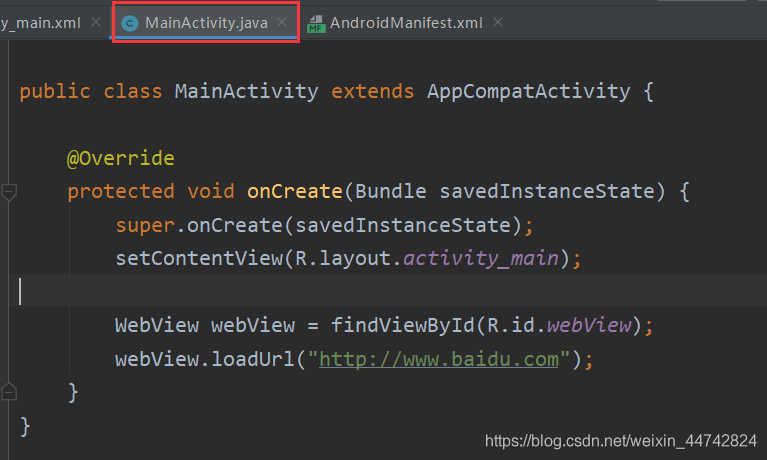Click the MF manifest file icon
Image resolution: width=767 pixels, height=460 pixels.
click(316, 23)
